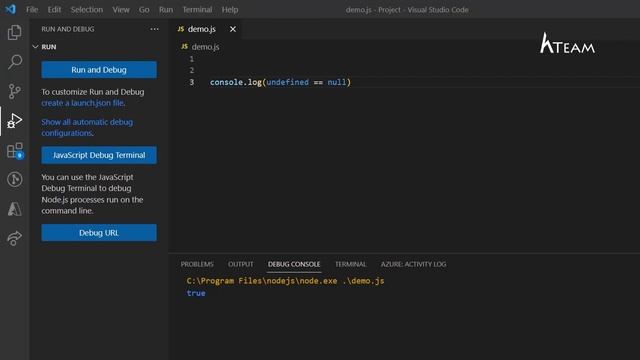Open the Azure activity bar icon
The height and width of the screenshot is (360, 640).
[15, 209]
